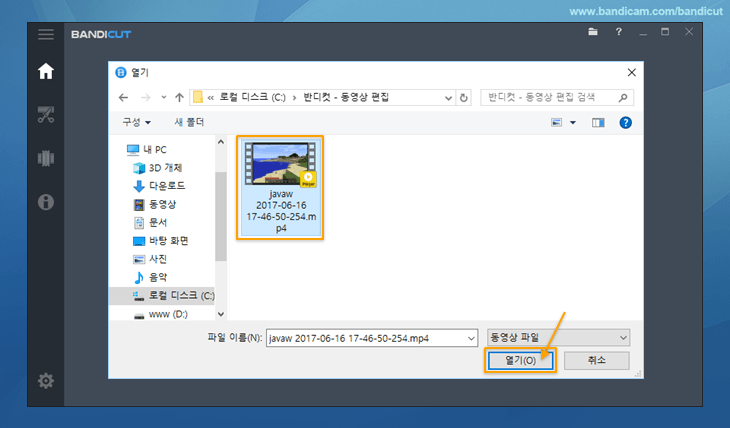Select javaw 2017-06-16 video thumbnail
The height and width of the screenshot is (428, 730).
(x=280, y=188)
